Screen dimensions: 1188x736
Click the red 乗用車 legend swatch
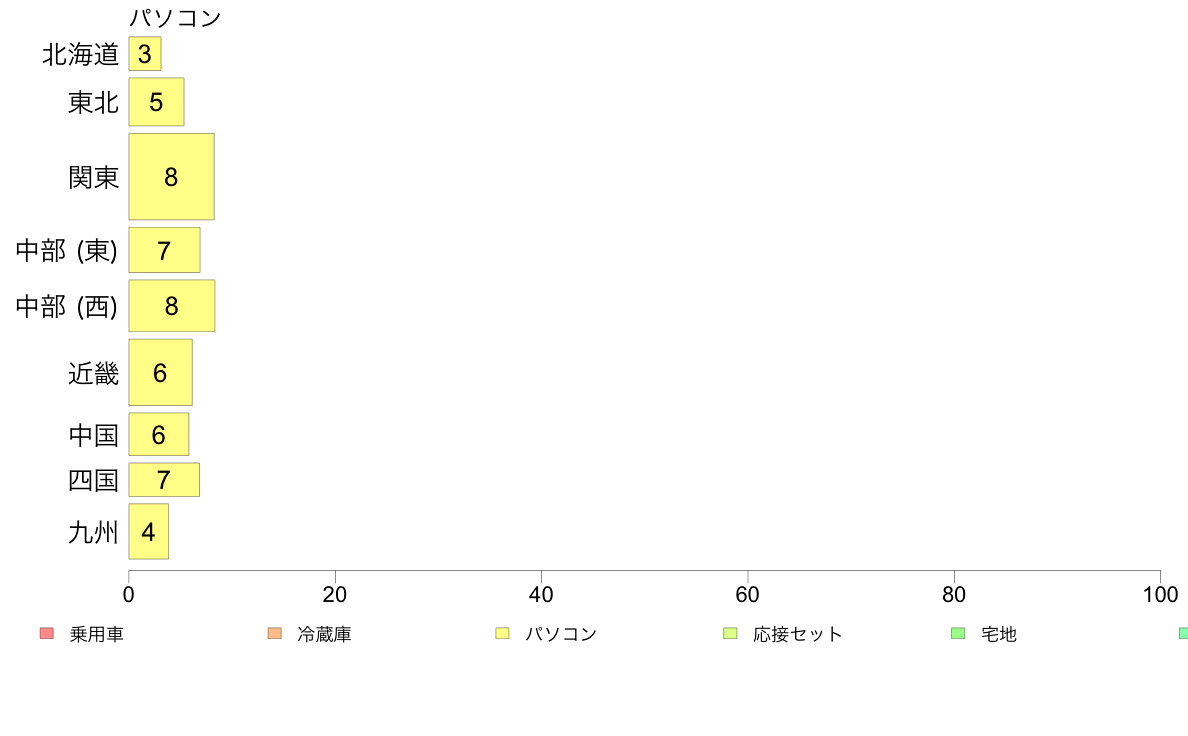click(47, 634)
